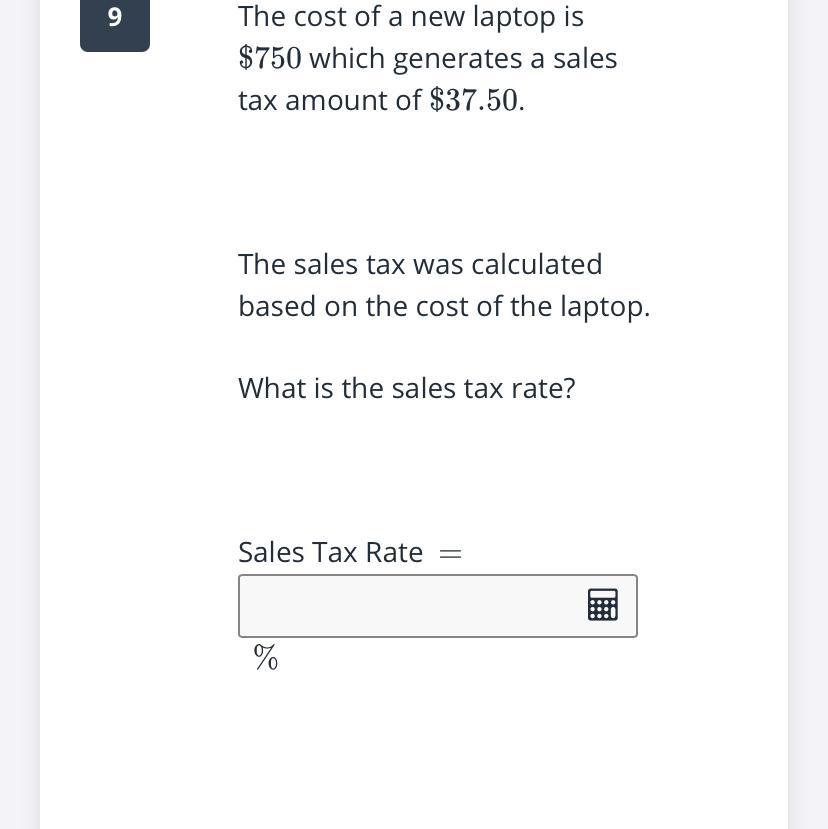
Task: Click the word "Rate" in the answer label
Action: click(x=394, y=552)
